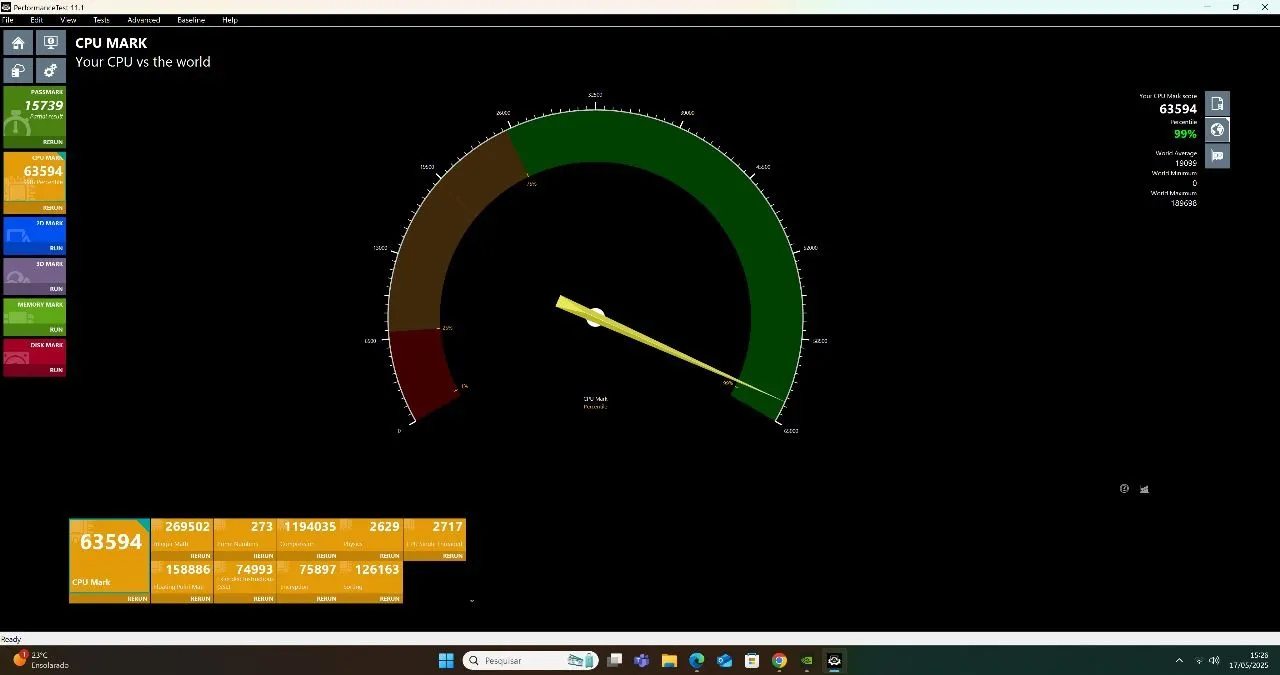Open the Baseline menu
The height and width of the screenshot is (675, 1280).
[191, 20]
